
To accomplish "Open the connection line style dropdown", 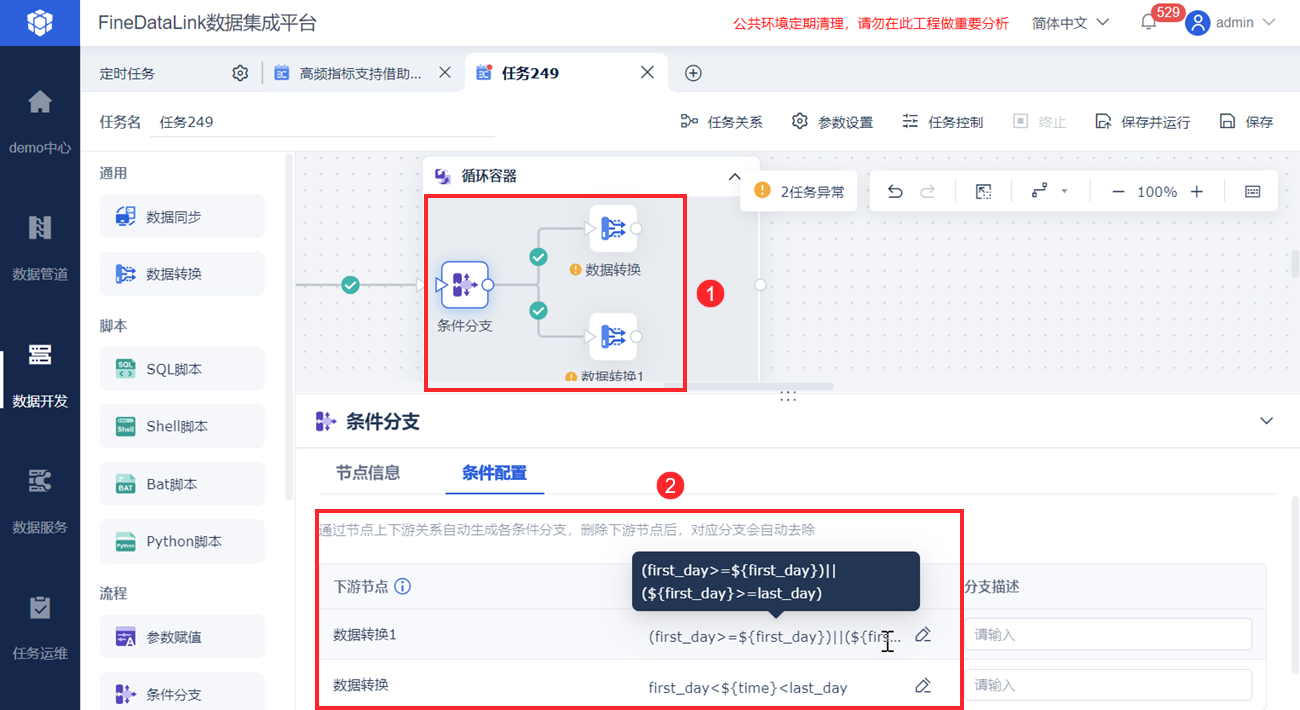I will (1050, 192).
